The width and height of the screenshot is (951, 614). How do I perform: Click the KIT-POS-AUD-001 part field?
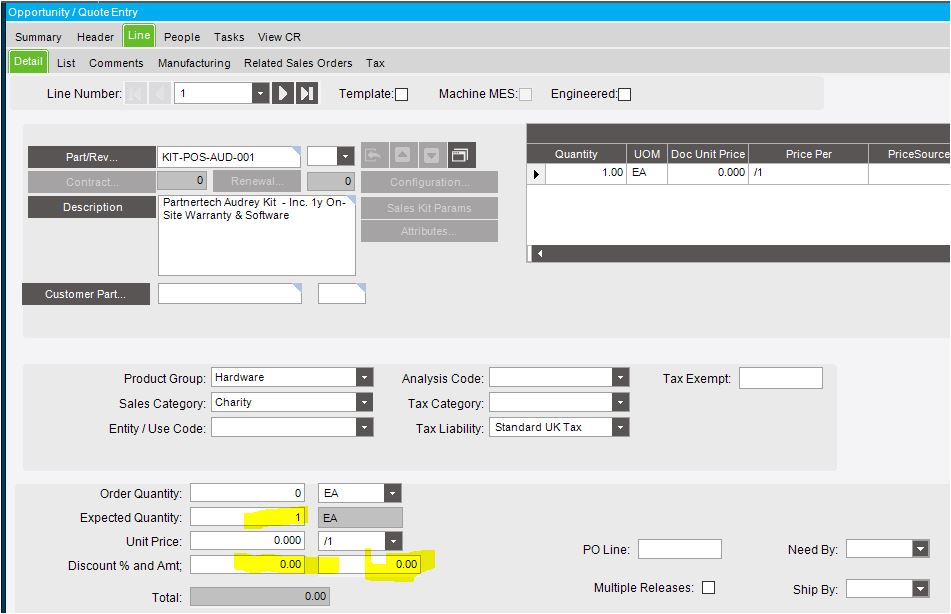pyautogui.click(x=229, y=157)
